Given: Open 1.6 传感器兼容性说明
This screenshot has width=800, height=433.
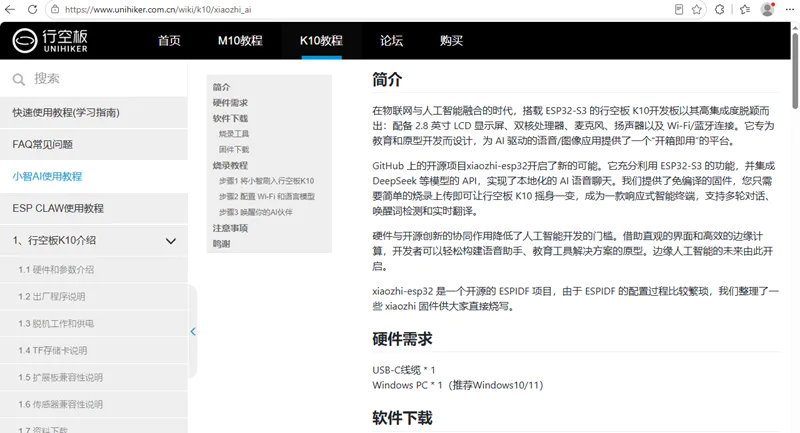Looking at the screenshot, I should click(94, 404).
